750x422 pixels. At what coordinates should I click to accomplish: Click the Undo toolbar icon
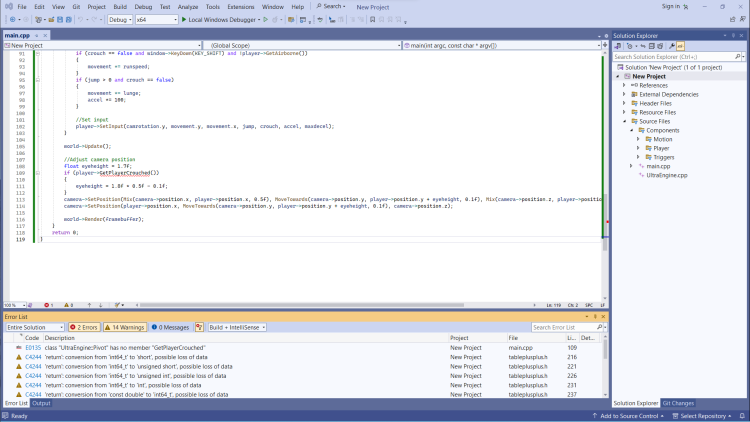tap(82, 19)
